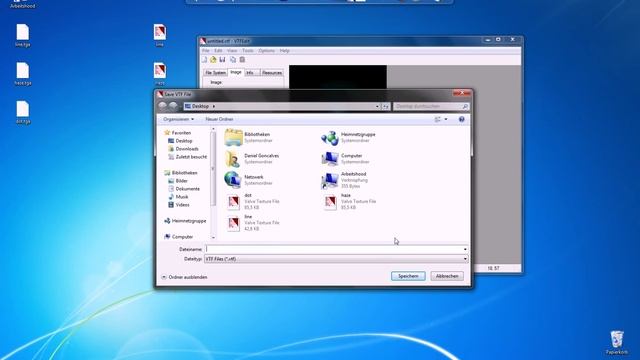Click the Save icon in VTFEdit toolbar
The image size is (640, 360).
click(x=222, y=60)
